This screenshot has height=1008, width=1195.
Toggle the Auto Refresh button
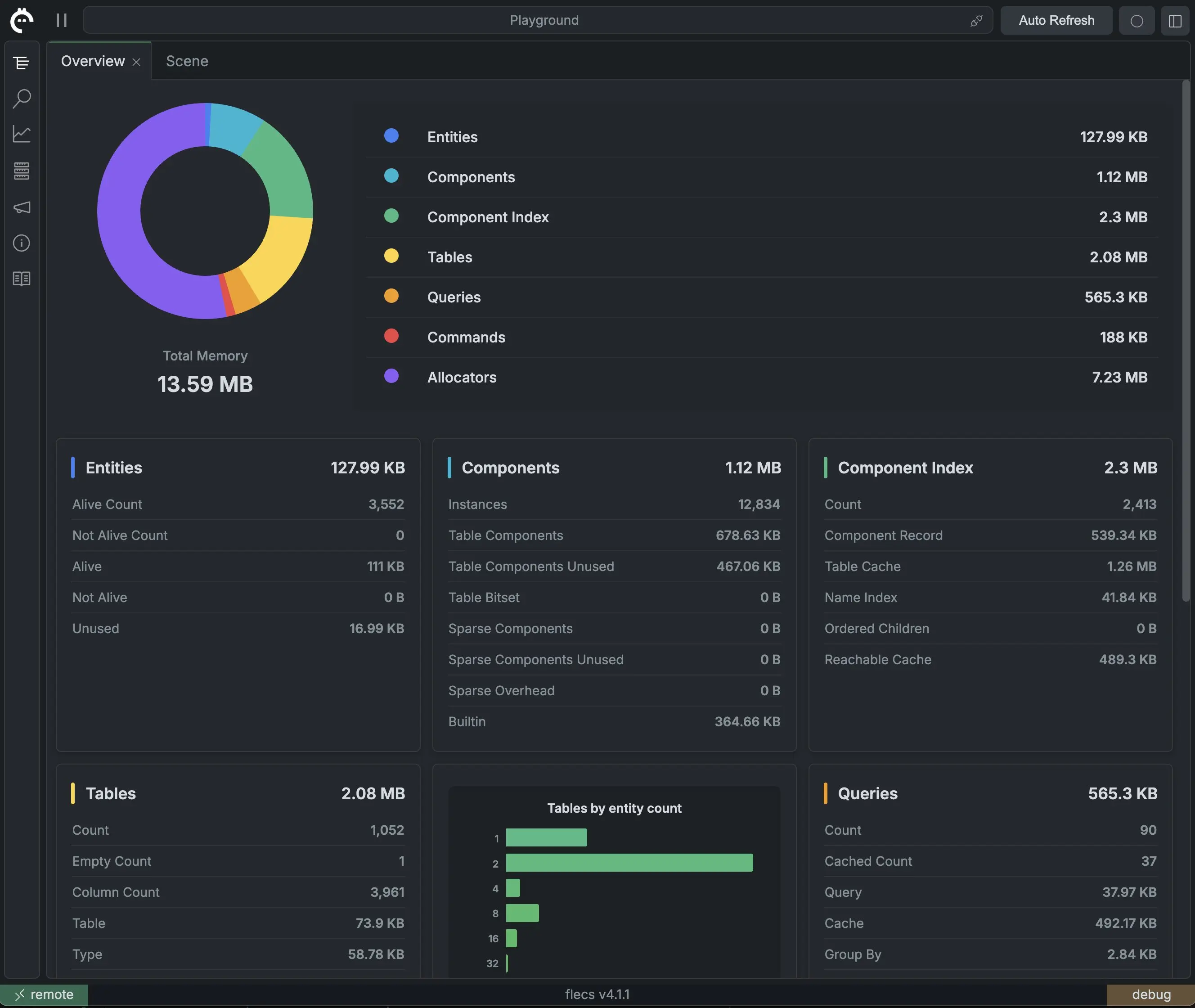1056,21
